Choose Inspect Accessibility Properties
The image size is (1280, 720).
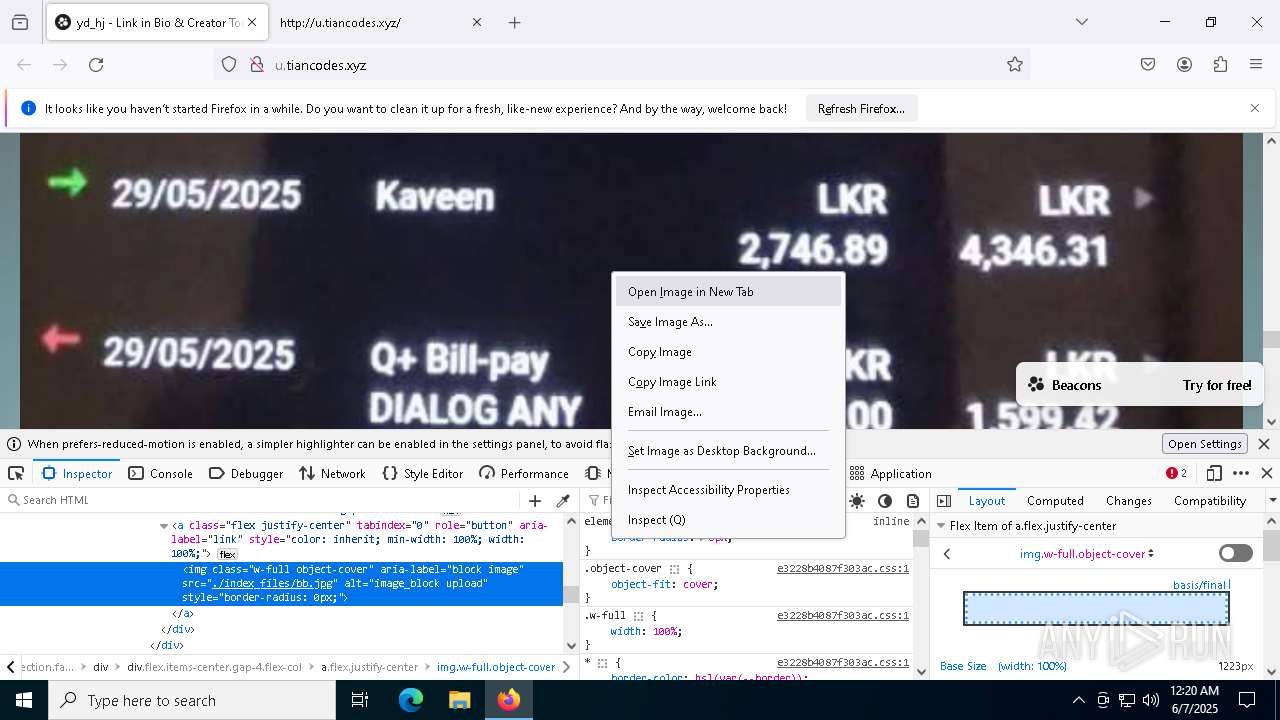(728, 490)
